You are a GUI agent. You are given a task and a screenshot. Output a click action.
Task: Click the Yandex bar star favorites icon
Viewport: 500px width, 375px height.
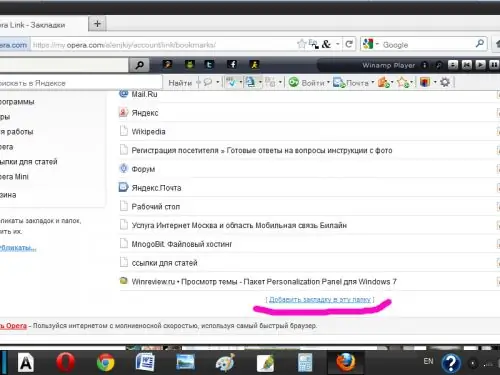[403, 82]
